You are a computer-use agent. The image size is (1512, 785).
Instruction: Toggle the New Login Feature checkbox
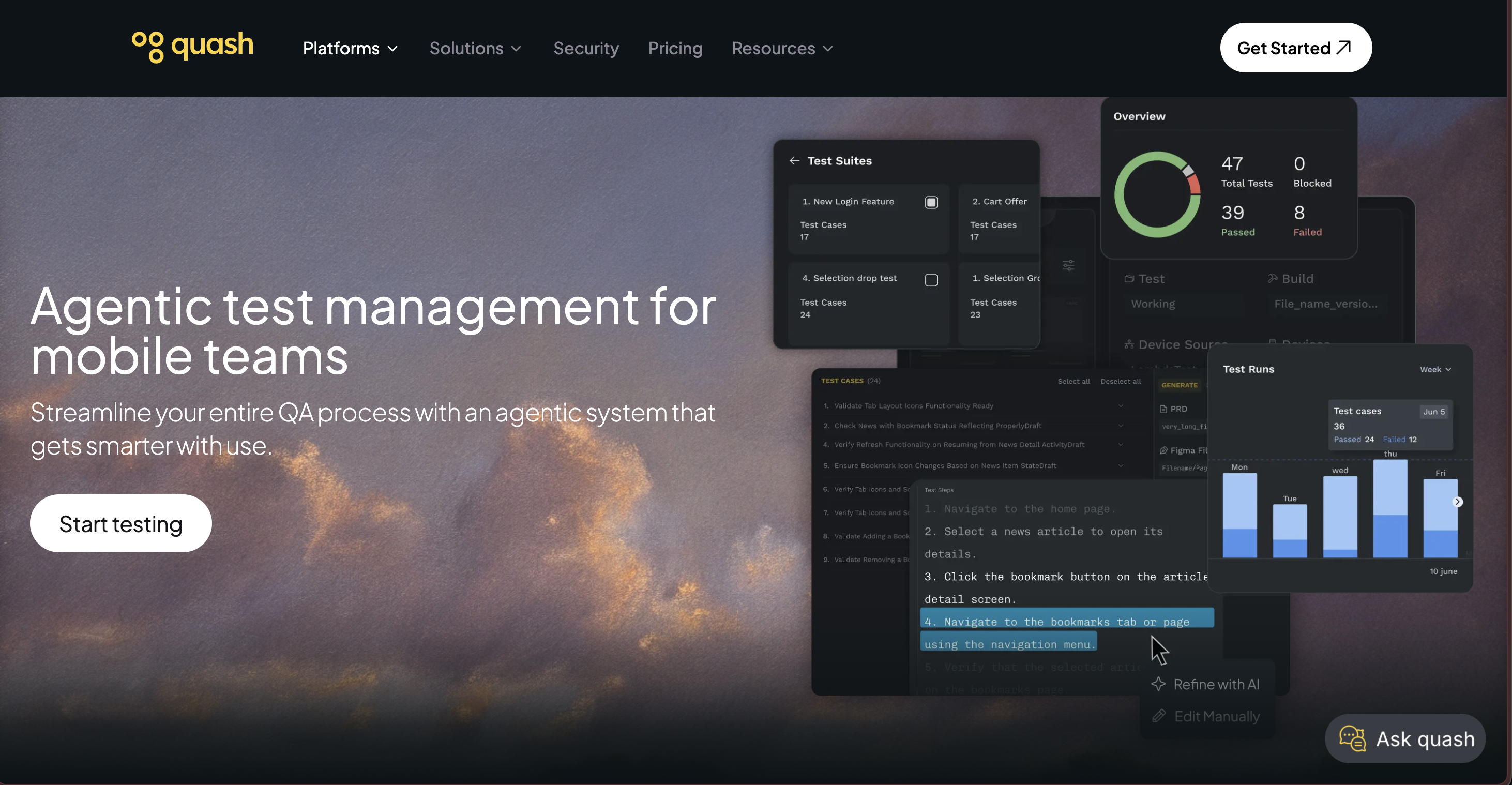coord(931,203)
